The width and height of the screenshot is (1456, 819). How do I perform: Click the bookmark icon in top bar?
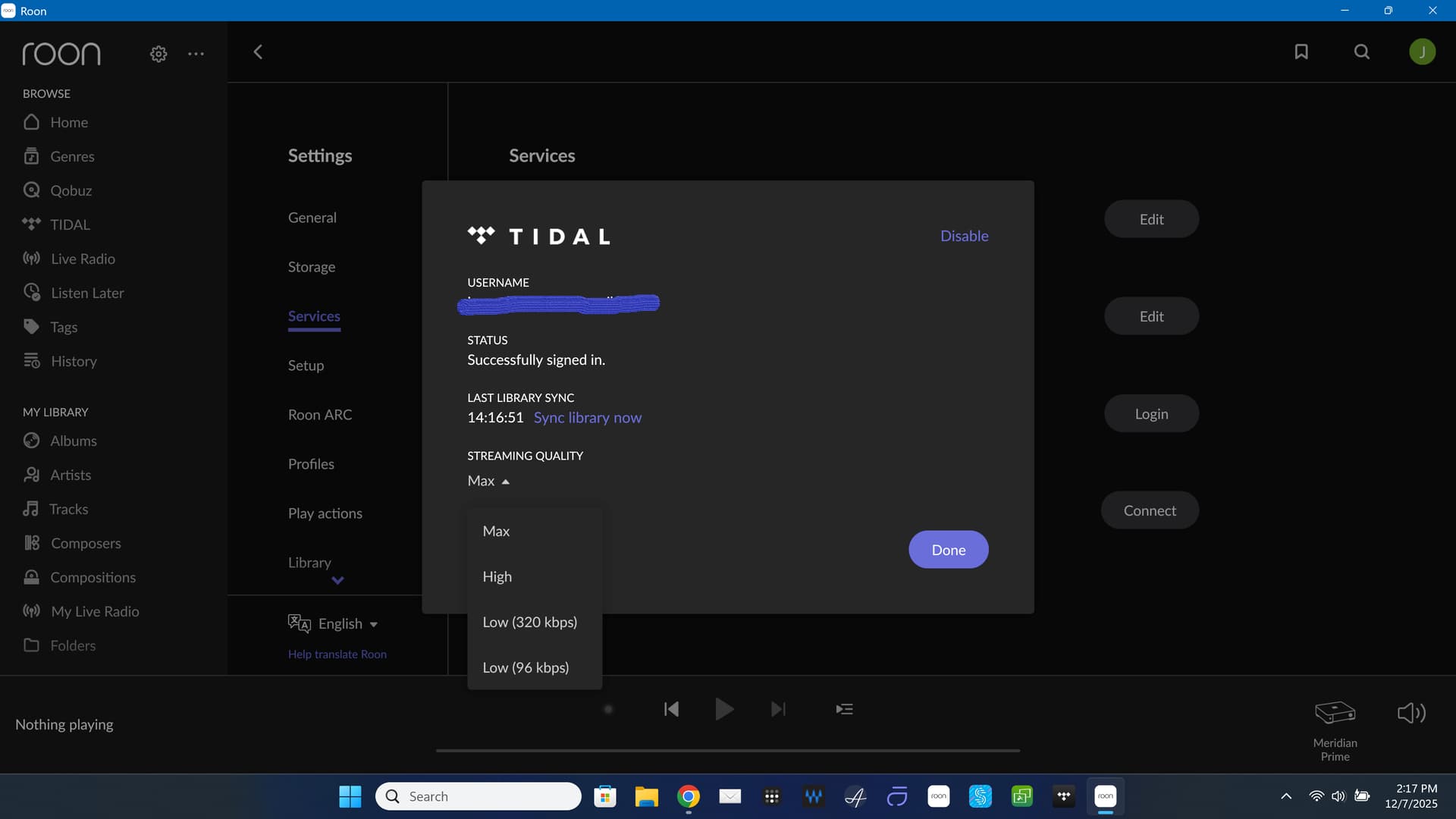tap(1301, 52)
